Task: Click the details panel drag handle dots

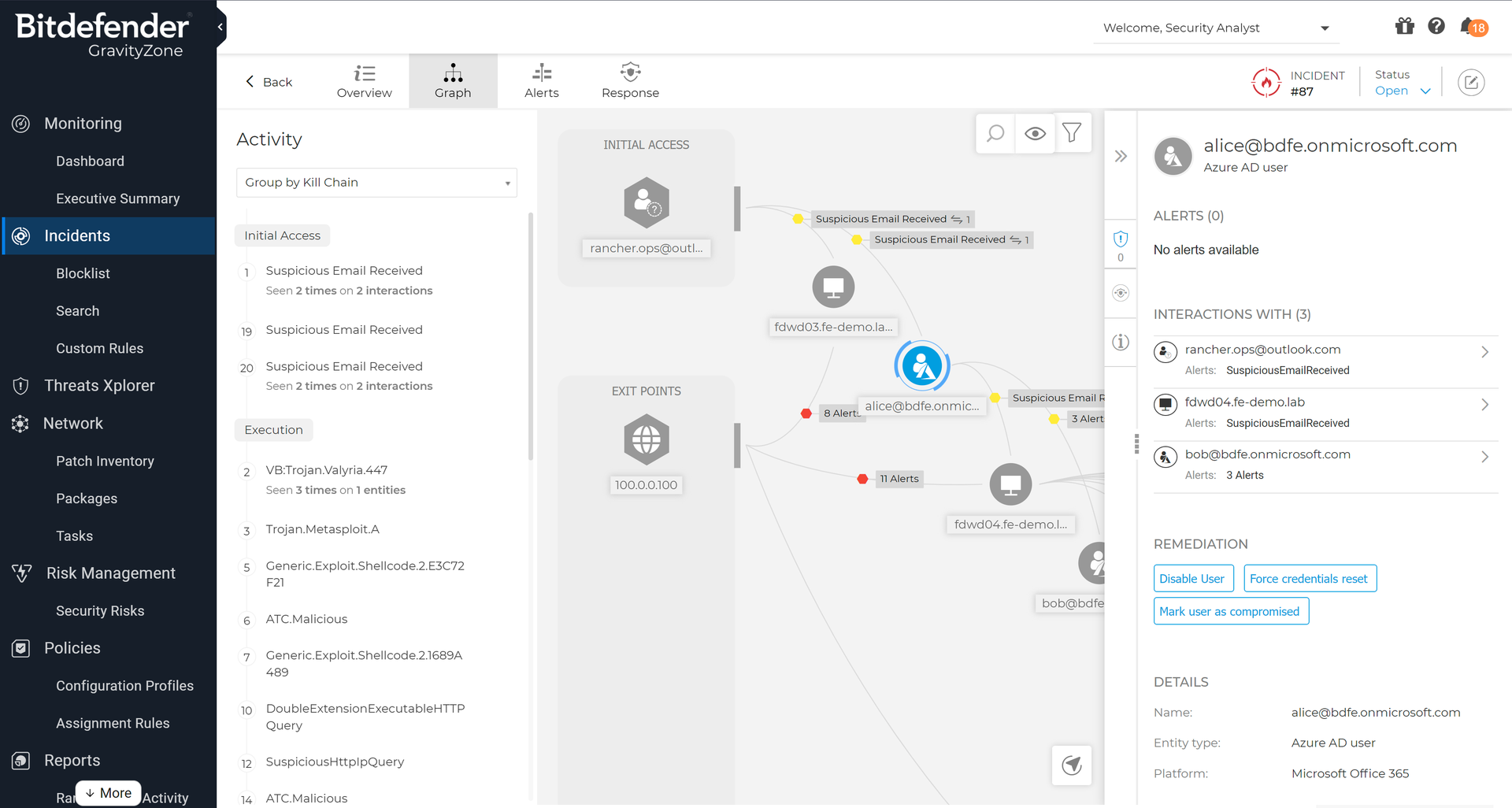Action: pyautogui.click(x=1136, y=444)
